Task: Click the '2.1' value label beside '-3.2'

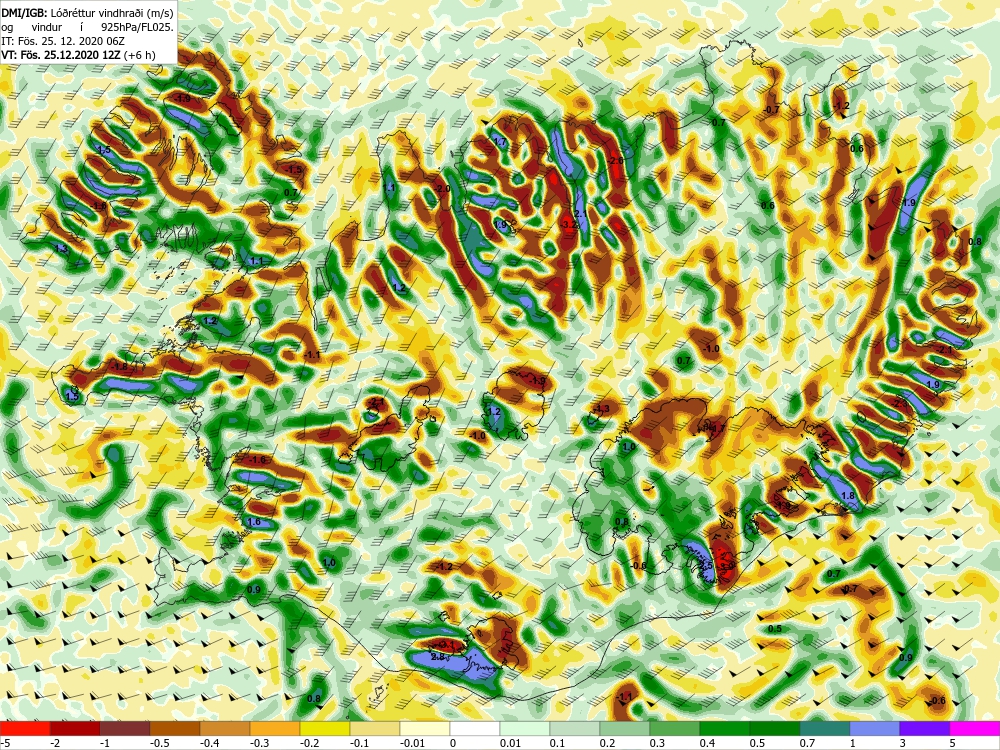Action: [580, 213]
